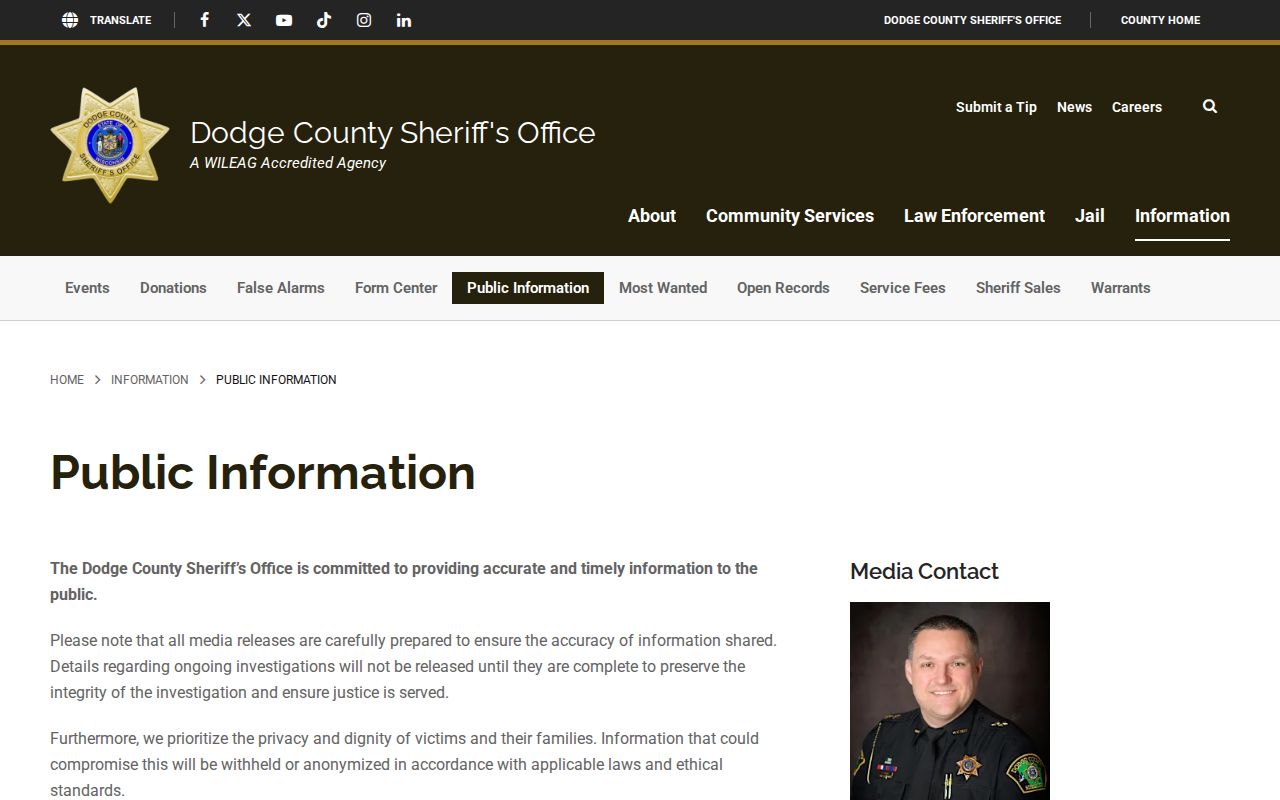Select the Warrants subnav tab

pyautogui.click(x=1120, y=287)
